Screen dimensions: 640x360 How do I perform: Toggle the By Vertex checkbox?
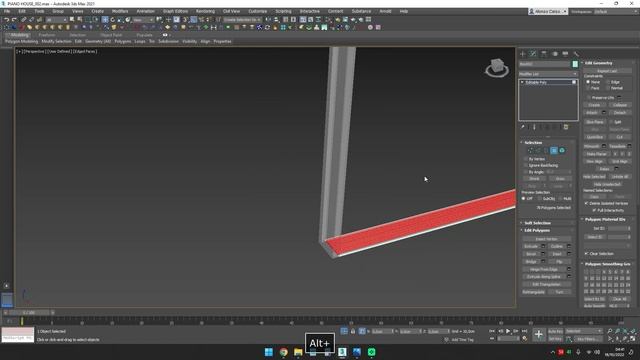tap(526, 159)
